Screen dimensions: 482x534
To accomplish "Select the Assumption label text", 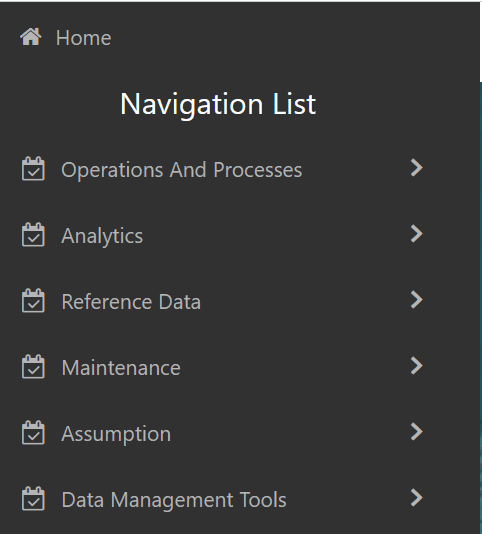I will pyautogui.click(x=116, y=434).
